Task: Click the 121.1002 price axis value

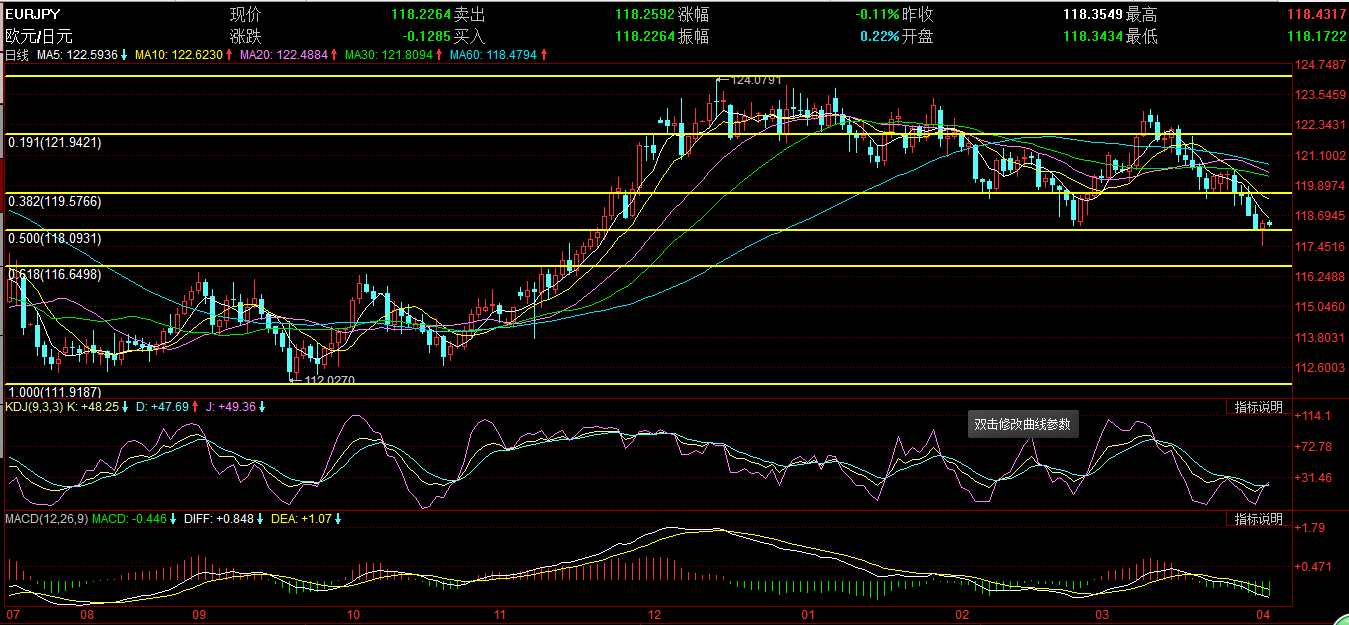Action: pyautogui.click(x=1318, y=156)
